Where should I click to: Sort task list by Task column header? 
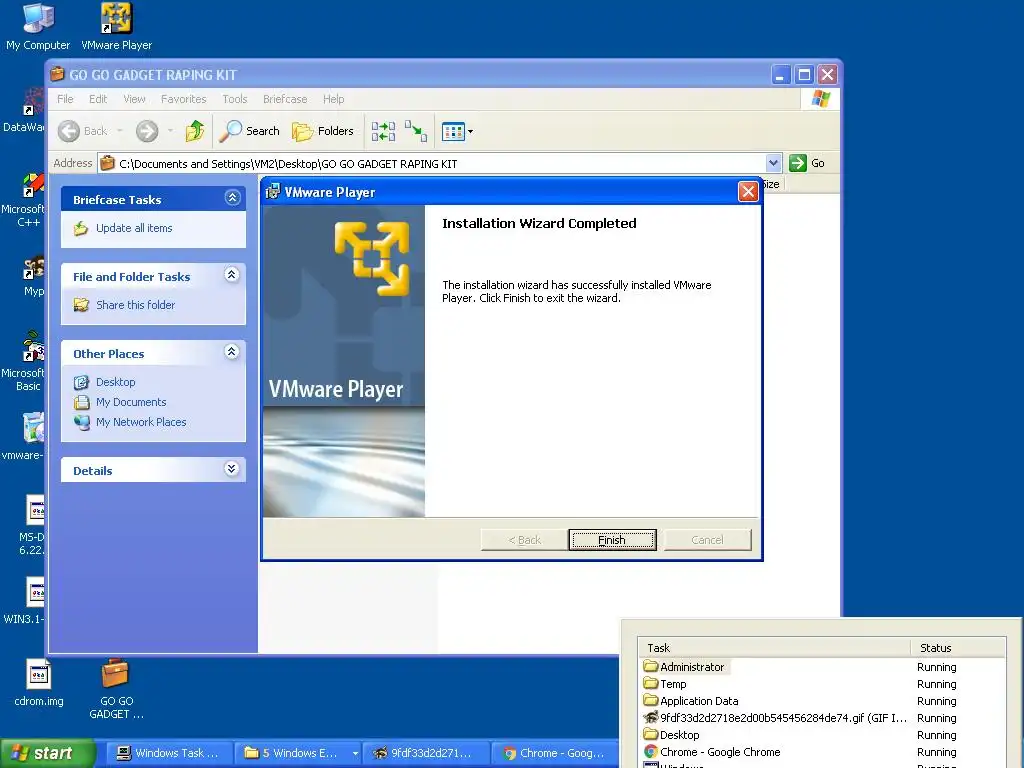tap(774, 648)
